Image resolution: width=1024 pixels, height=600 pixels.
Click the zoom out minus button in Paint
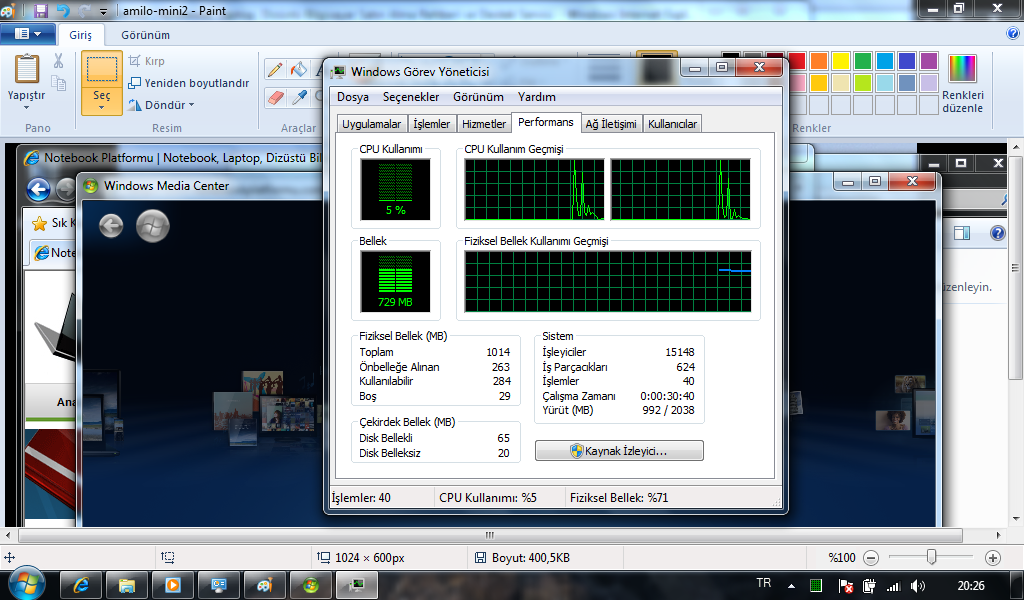871,558
